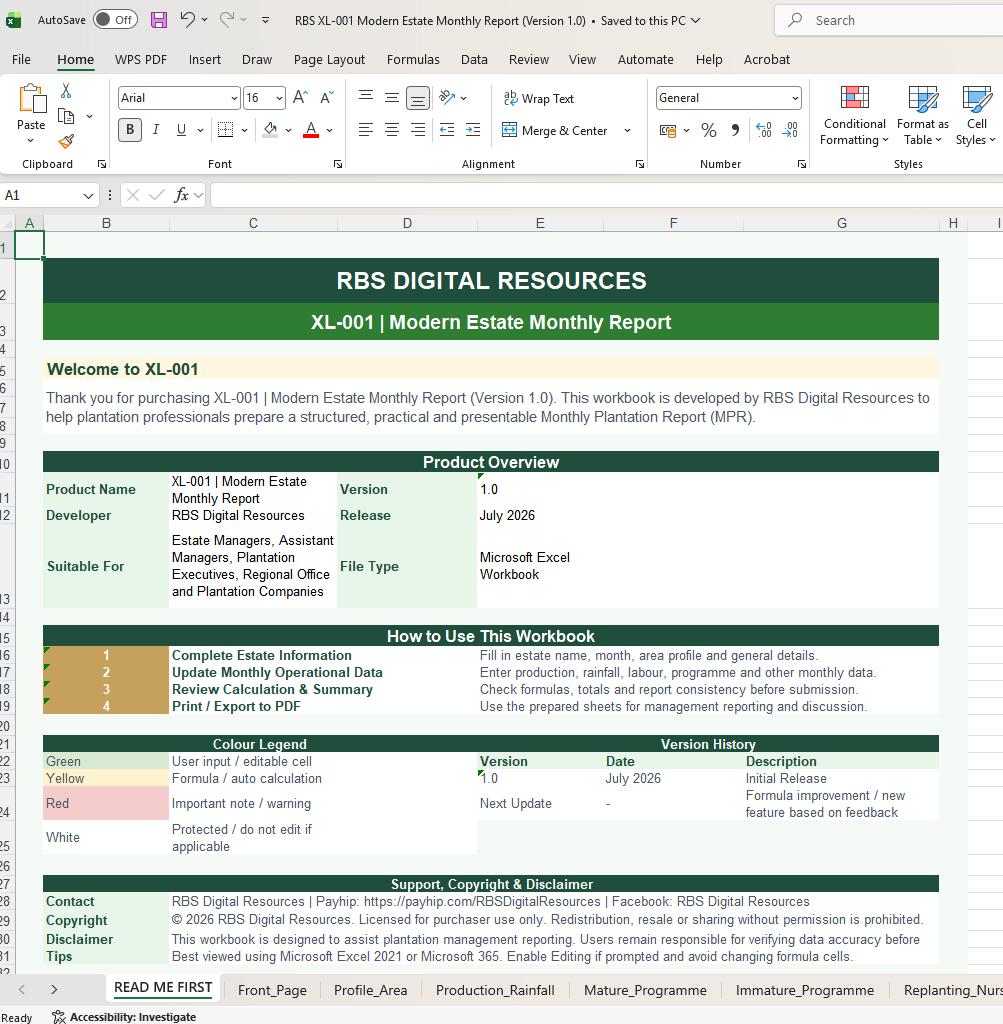Screen dimensions: 1003x1024
Task: Click the Increase Decimal icon
Action: click(763, 130)
